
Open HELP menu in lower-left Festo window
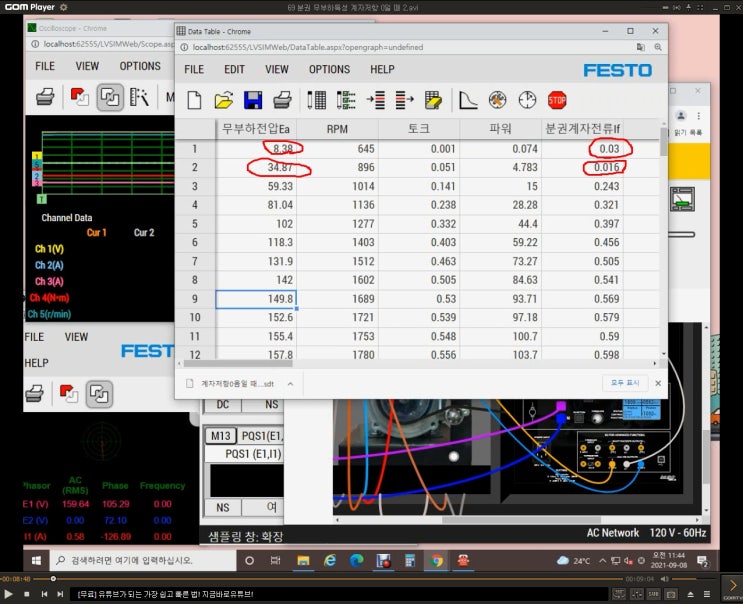[x=36, y=363]
